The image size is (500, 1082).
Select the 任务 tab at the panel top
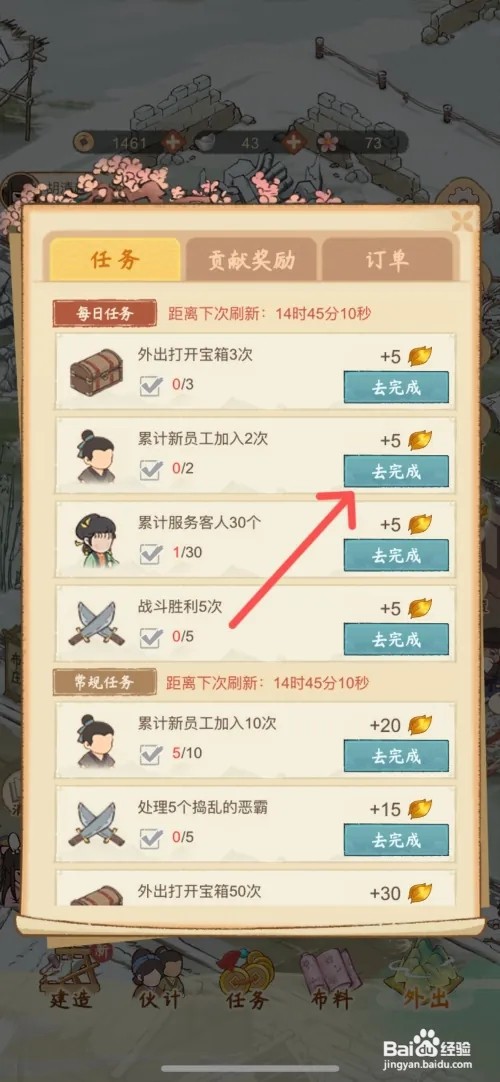115,259
